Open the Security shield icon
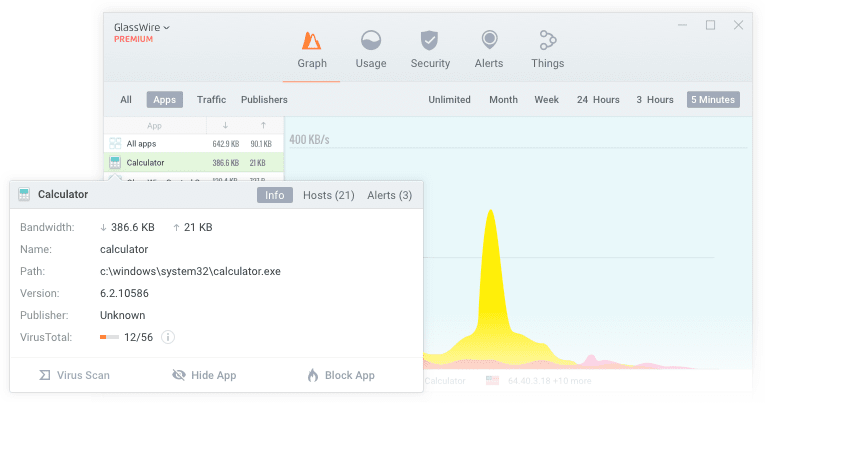 [430, 41]
